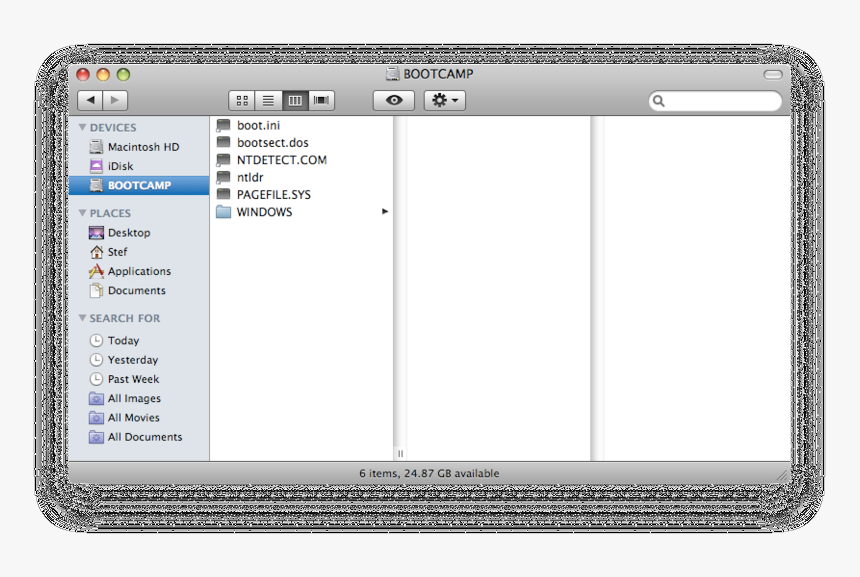
Task: Close the BOOTCAMP window with red button
Action: 83,75
